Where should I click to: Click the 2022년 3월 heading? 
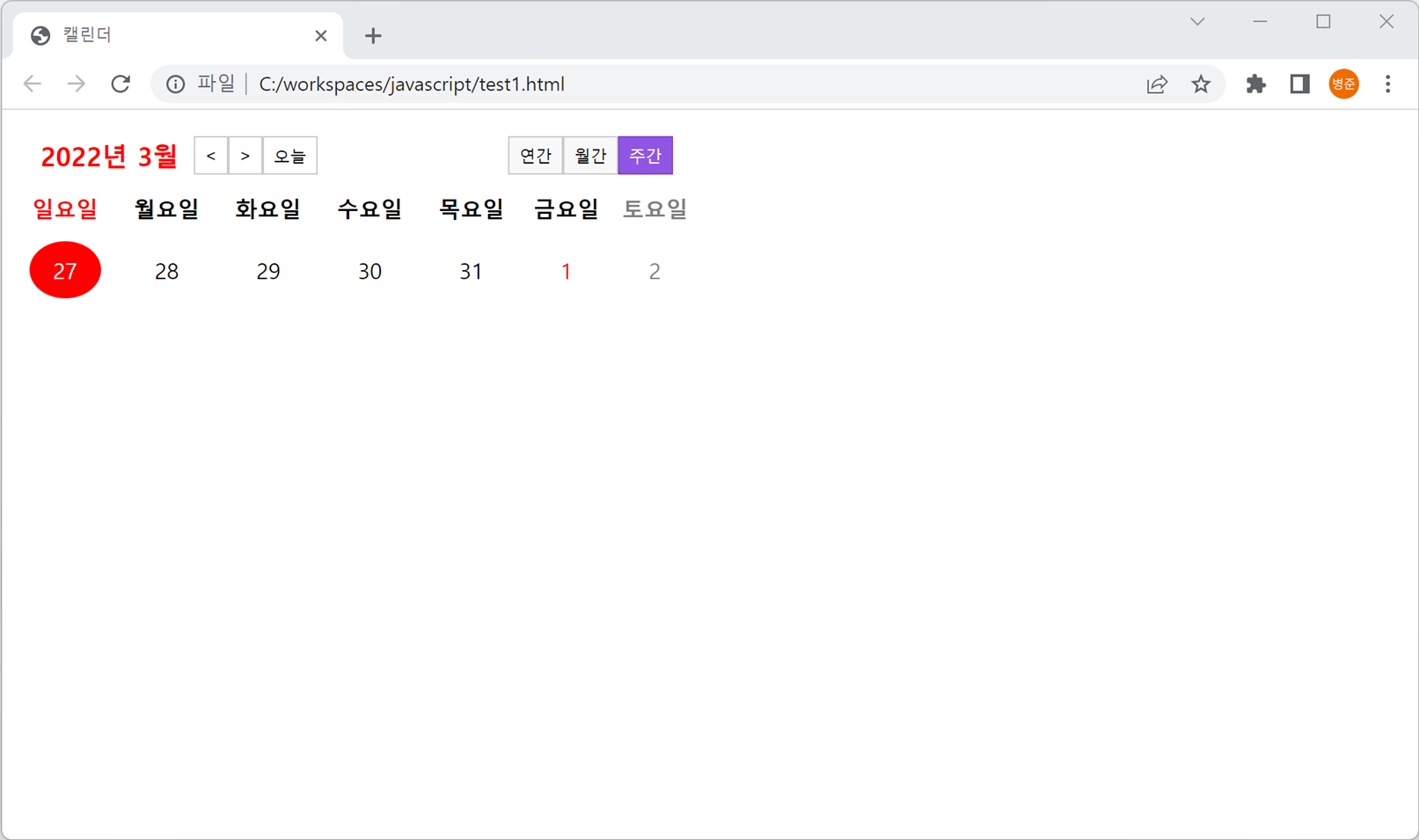[109, 157]
